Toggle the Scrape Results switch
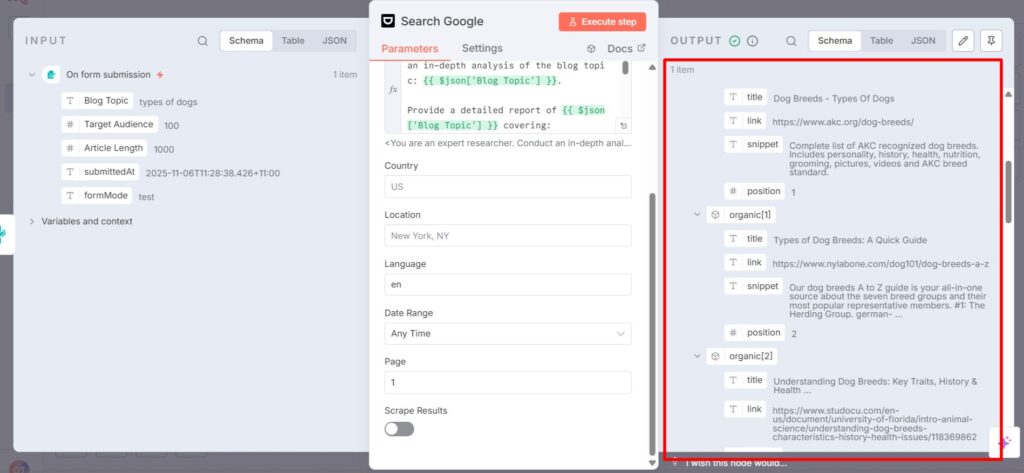The height and width of the screenshot is (473, 1024). point(399,429)
